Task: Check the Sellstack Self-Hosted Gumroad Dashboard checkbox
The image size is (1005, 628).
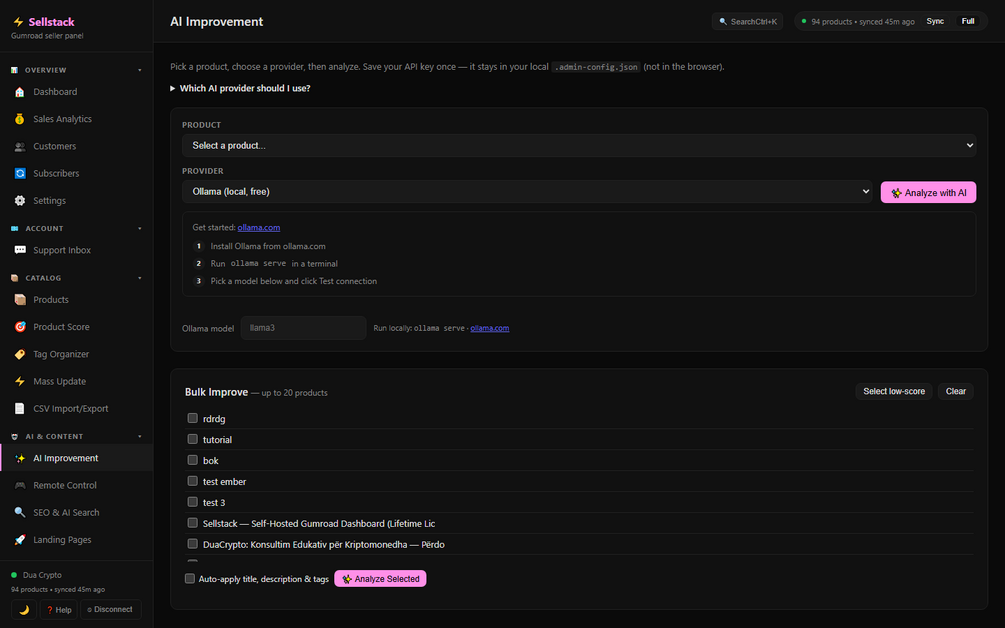Action: (192, 523)
